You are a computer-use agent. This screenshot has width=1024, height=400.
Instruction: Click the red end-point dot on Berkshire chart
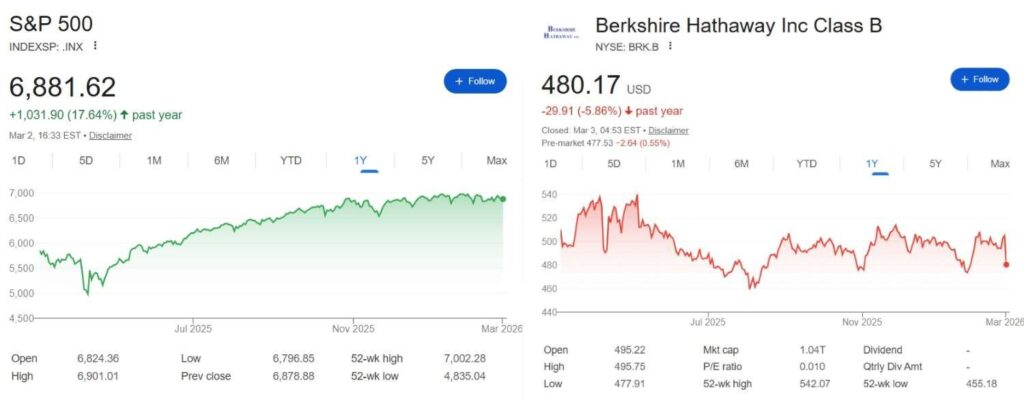click(x=1006, y=265)
